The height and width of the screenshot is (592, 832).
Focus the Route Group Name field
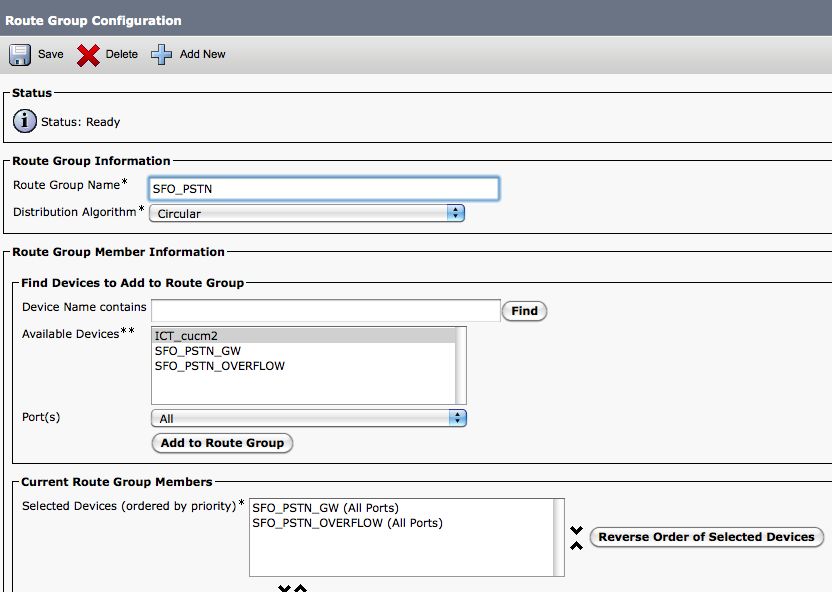point(323,188)
